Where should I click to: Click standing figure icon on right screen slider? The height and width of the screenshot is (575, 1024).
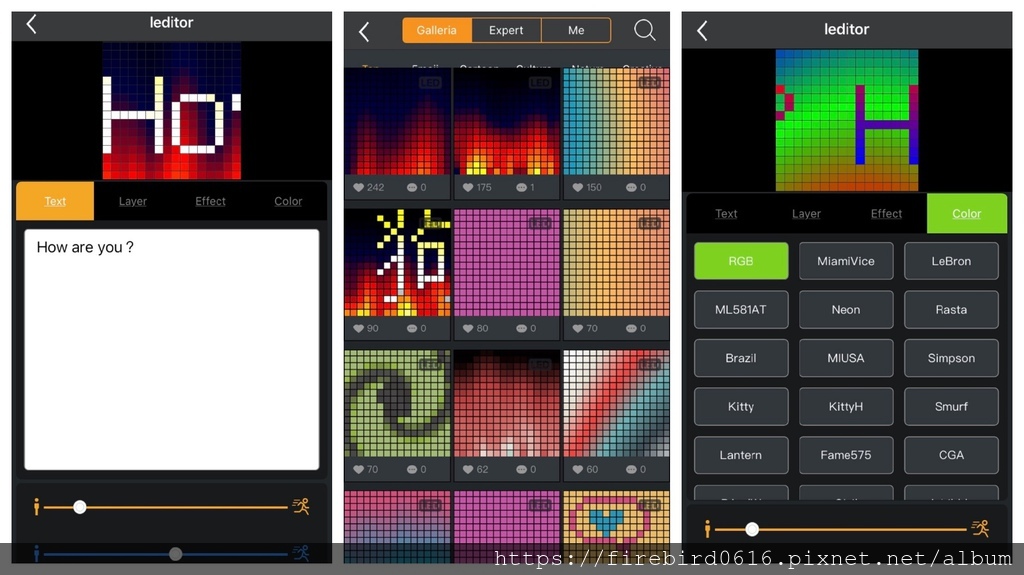707,529
